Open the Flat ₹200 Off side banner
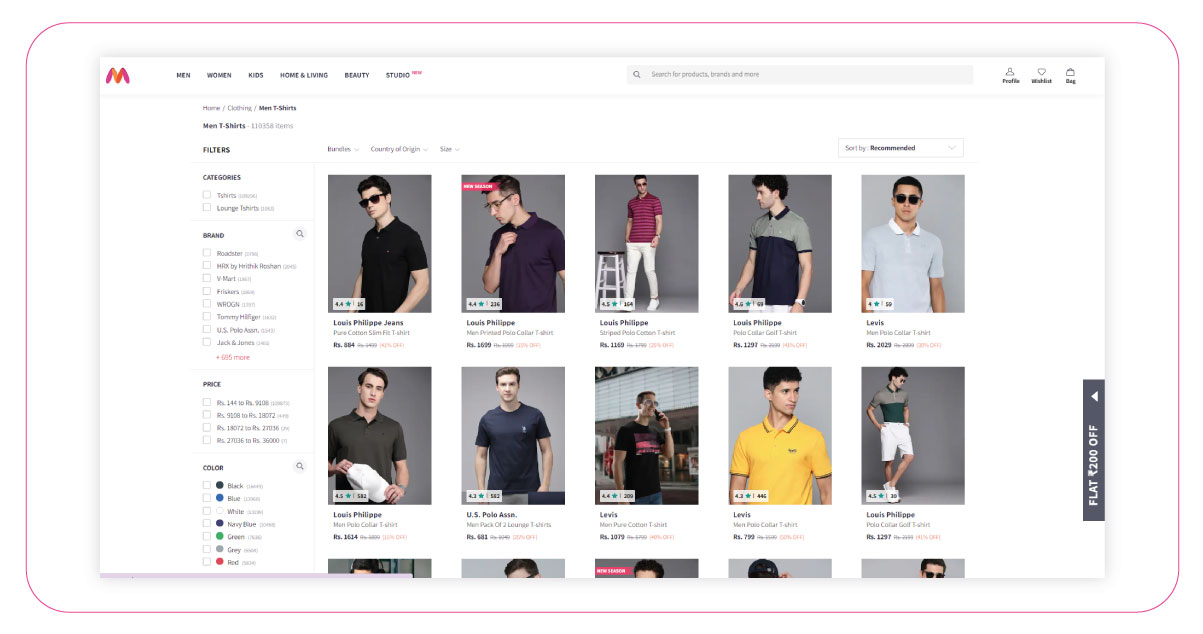 1094,450
